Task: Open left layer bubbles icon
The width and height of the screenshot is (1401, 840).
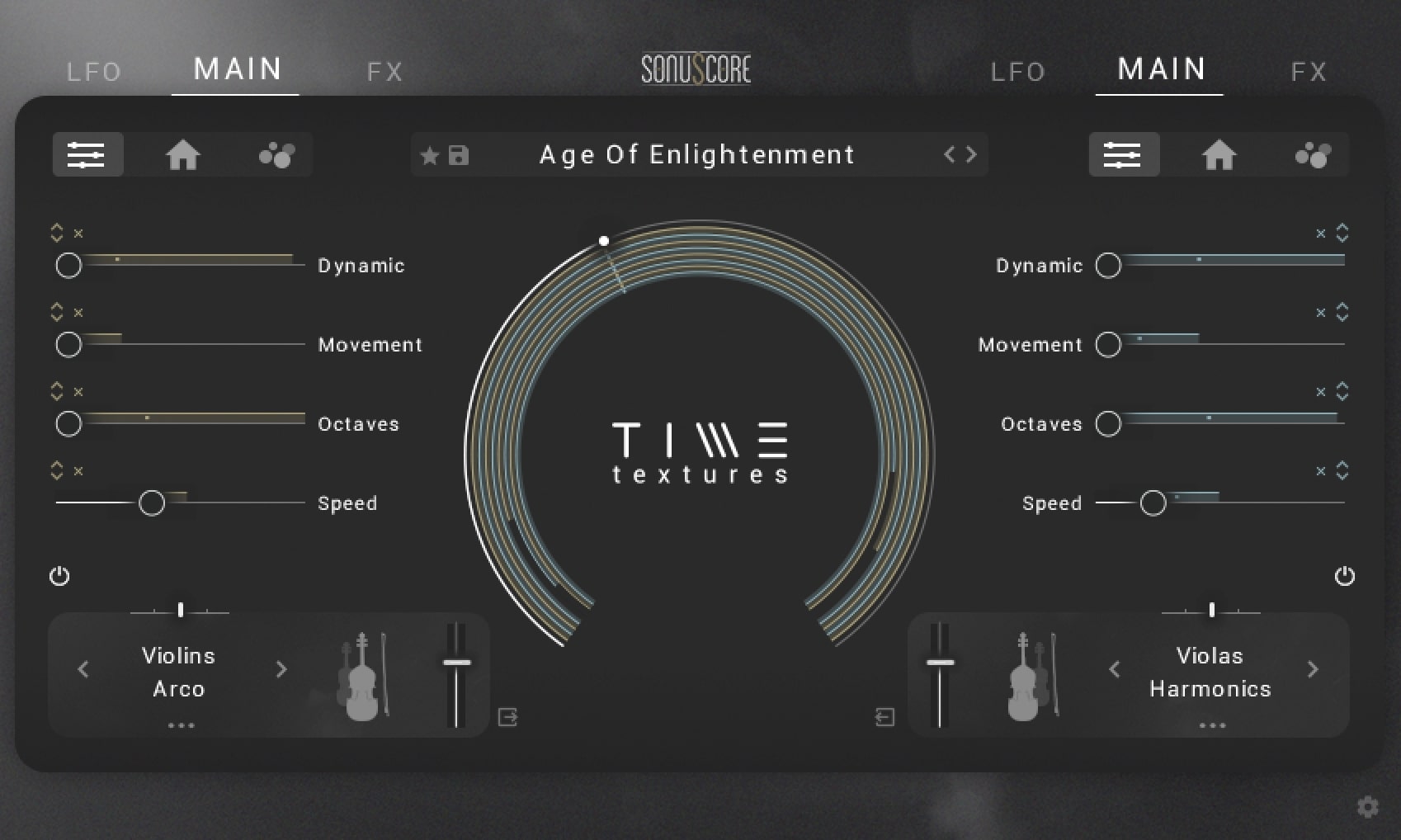Action: pyautogui.click(x=277, y=154)
